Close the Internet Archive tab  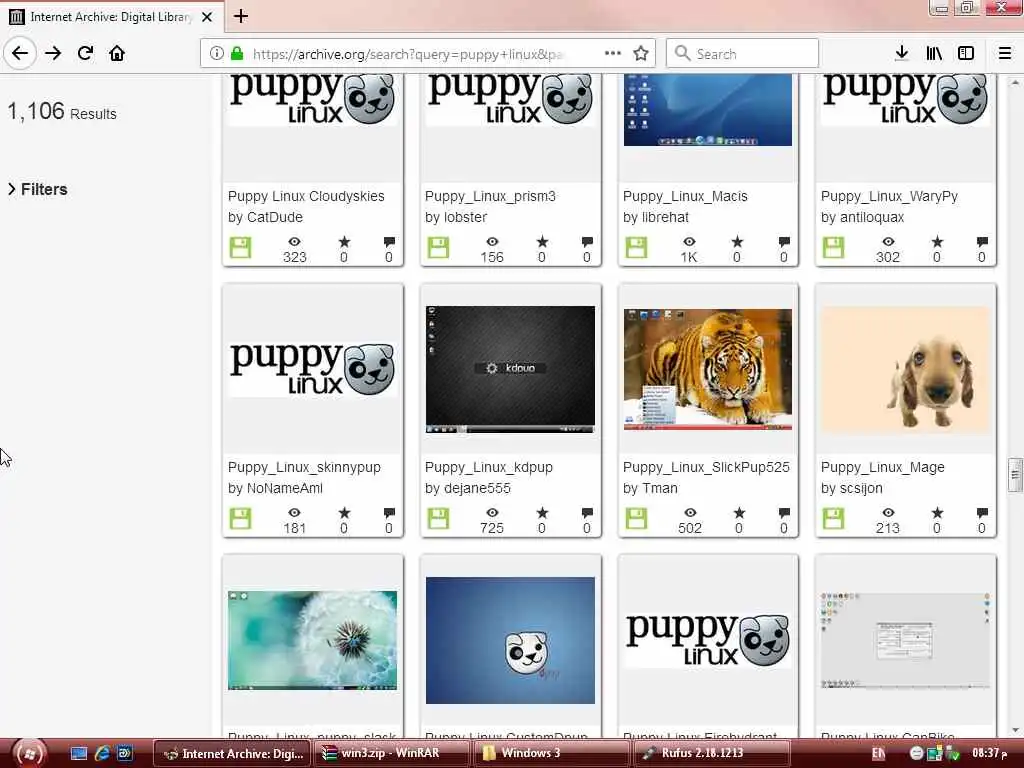click(207, 17)
